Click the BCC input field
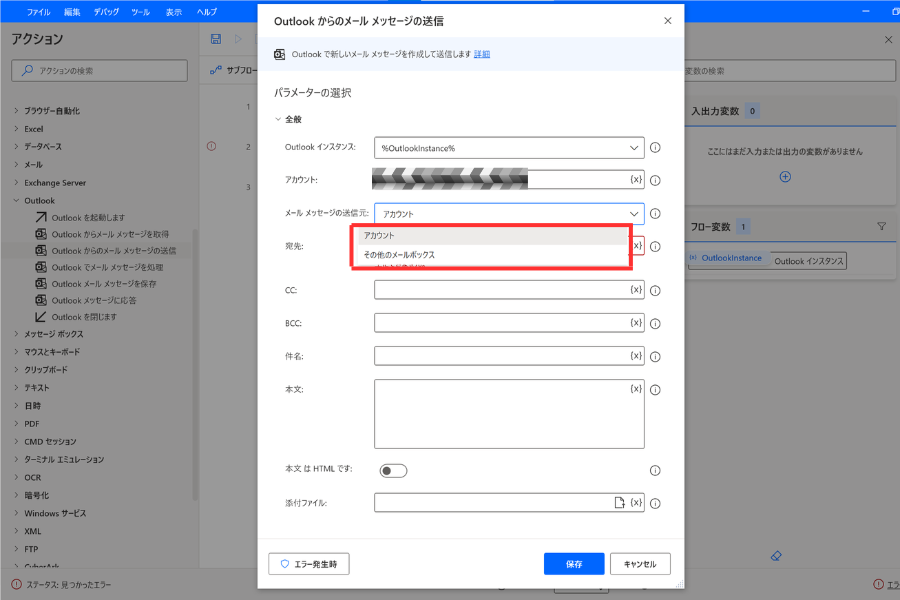Image resolution: width=900 pixels, height=600 pixels. click(509, 323)
